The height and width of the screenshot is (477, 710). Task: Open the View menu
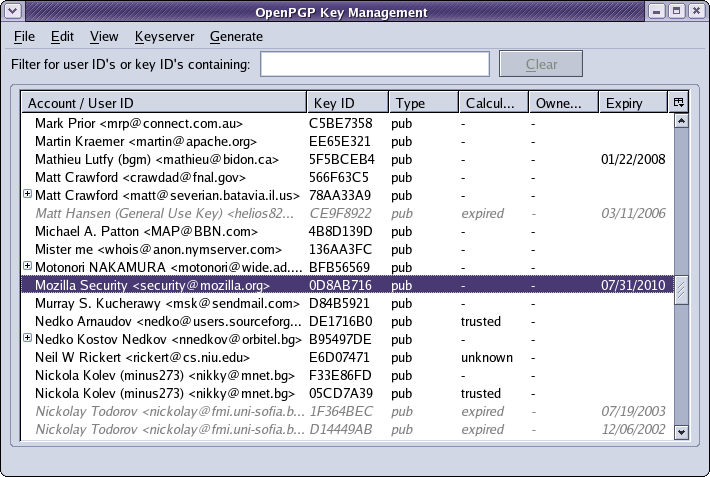point(104,36)
